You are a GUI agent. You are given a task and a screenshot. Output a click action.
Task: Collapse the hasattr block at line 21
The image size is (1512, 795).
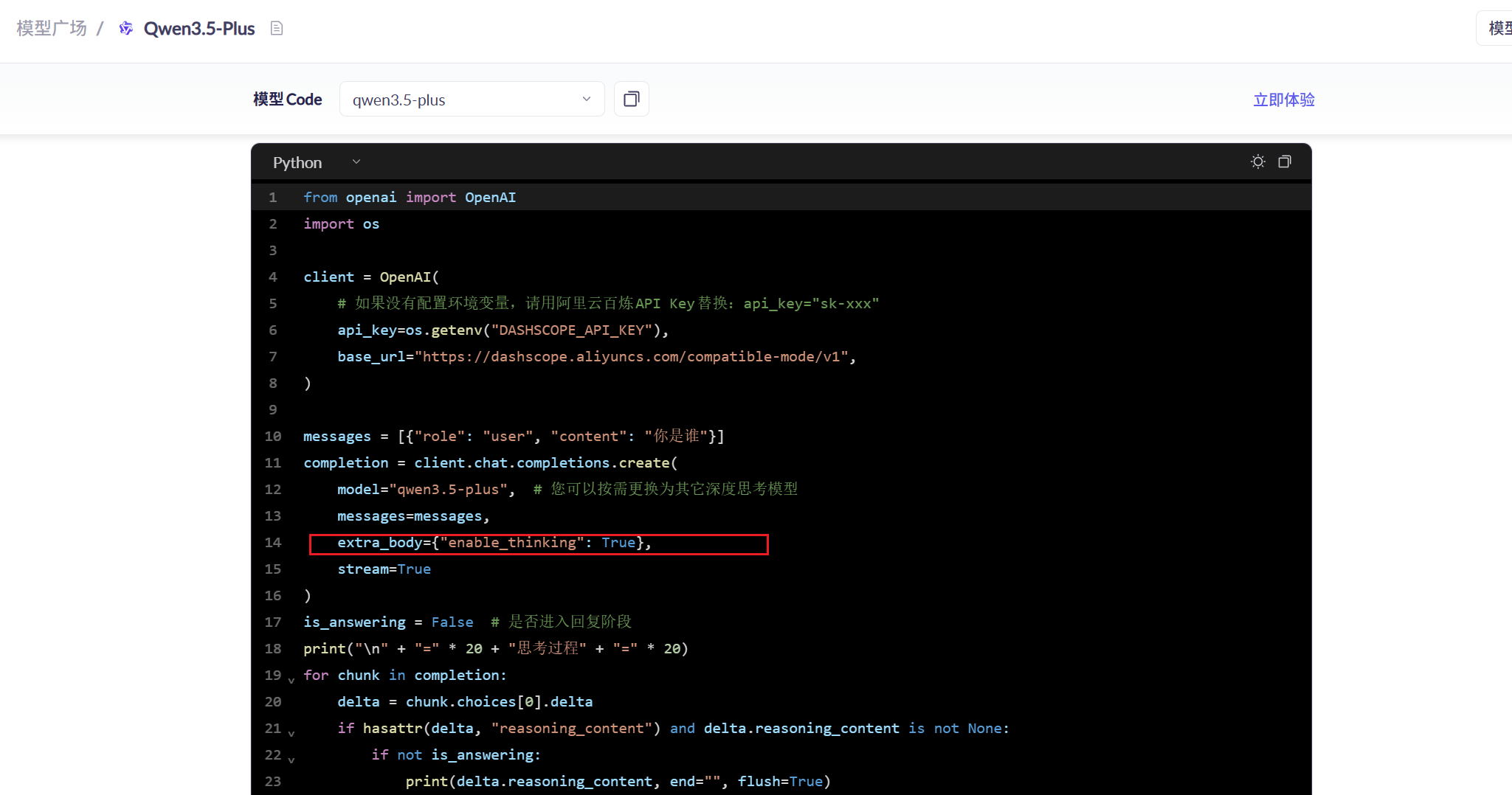point(291,733)
